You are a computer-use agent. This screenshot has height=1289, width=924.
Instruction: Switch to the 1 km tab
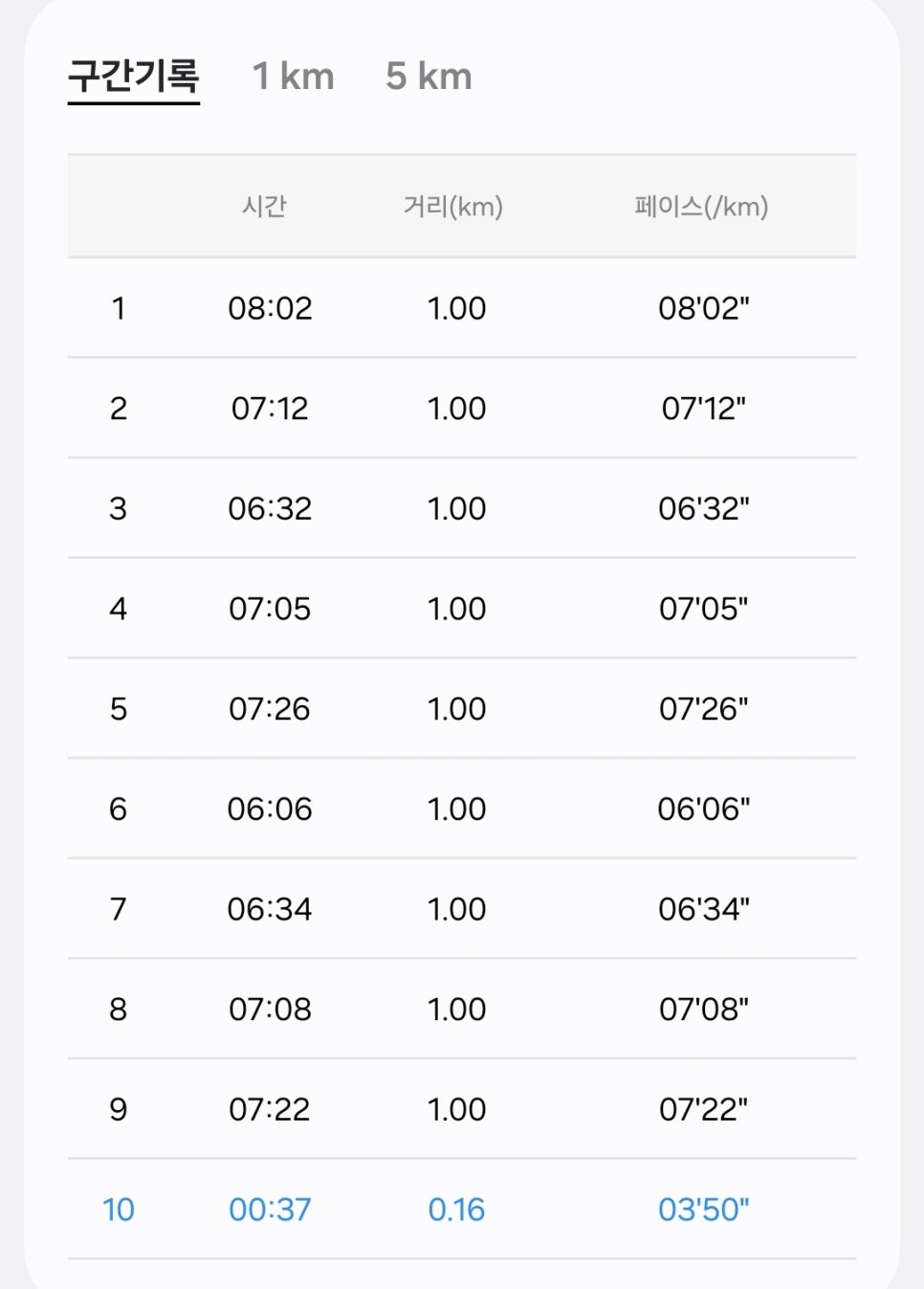pos(293,77)
